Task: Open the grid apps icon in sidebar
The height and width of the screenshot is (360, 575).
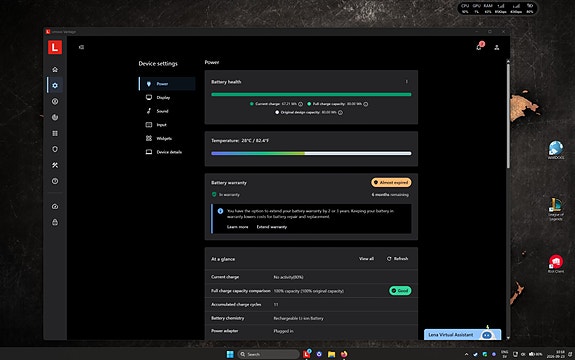Action: point(55,133)
